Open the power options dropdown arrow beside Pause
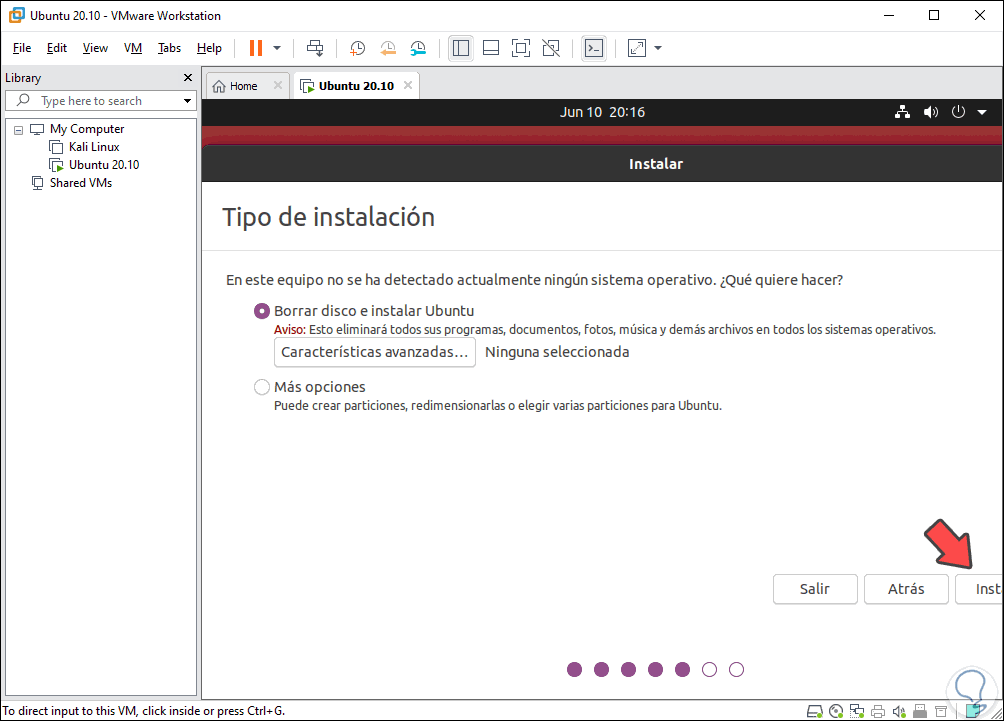1004x721 pixels. coord(277,48)
